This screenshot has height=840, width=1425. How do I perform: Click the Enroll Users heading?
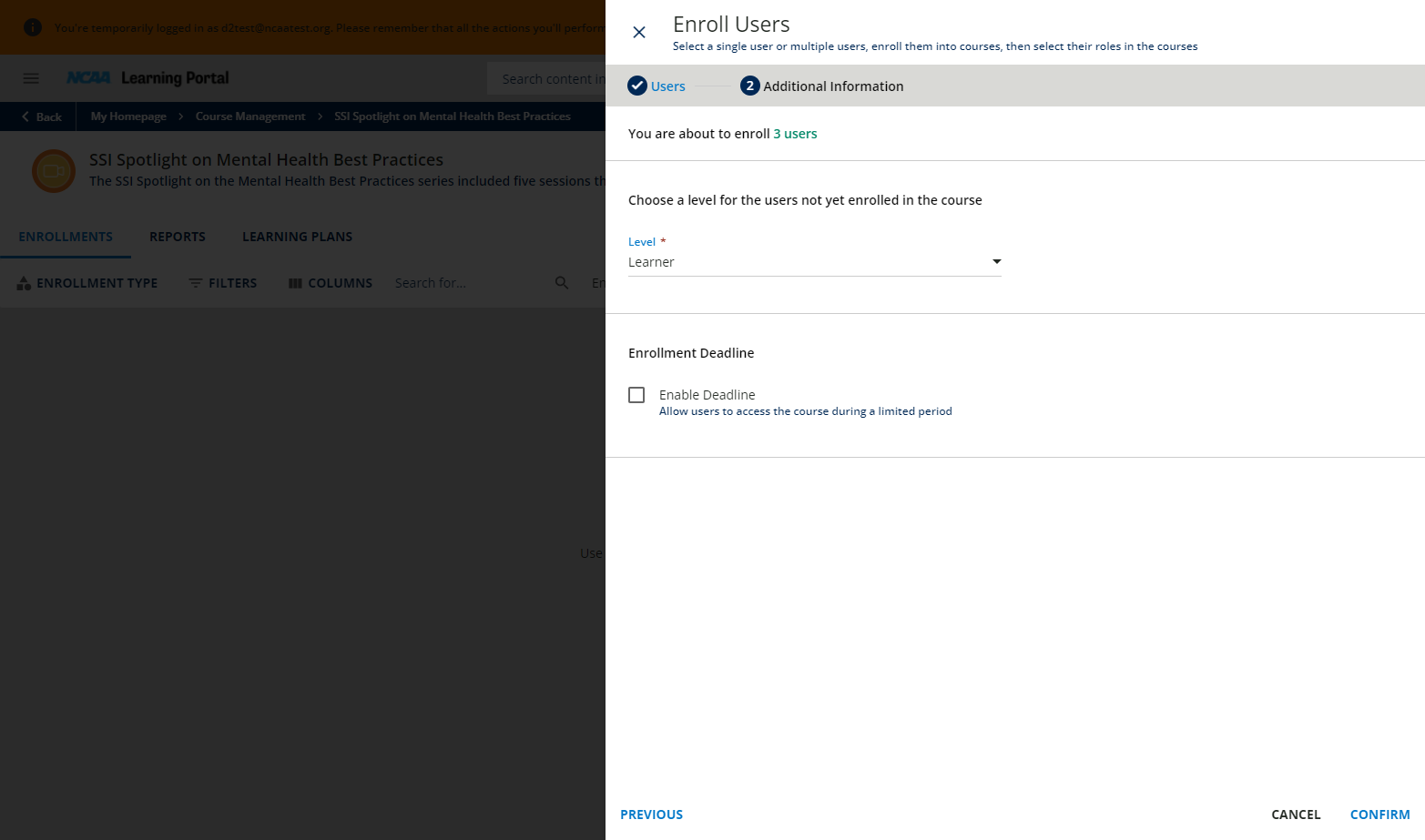(x=731, y=25)
